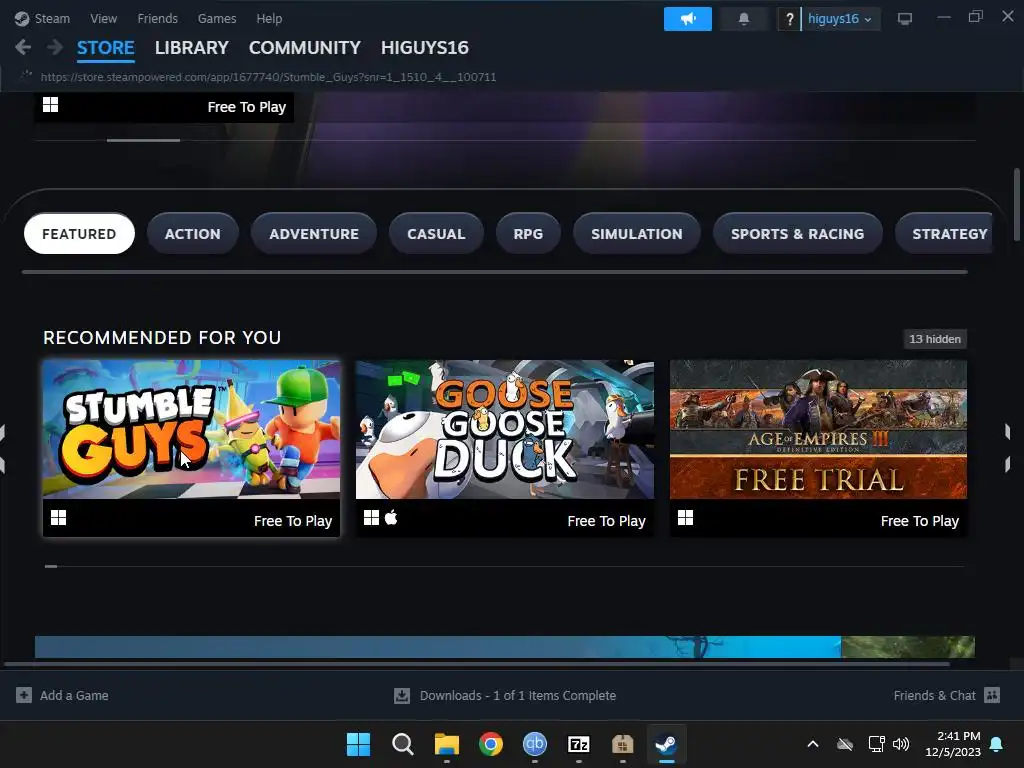Open the Stumble Guys game thumbnail
This screenshot has width=1024, height=768.
point(191,429)
